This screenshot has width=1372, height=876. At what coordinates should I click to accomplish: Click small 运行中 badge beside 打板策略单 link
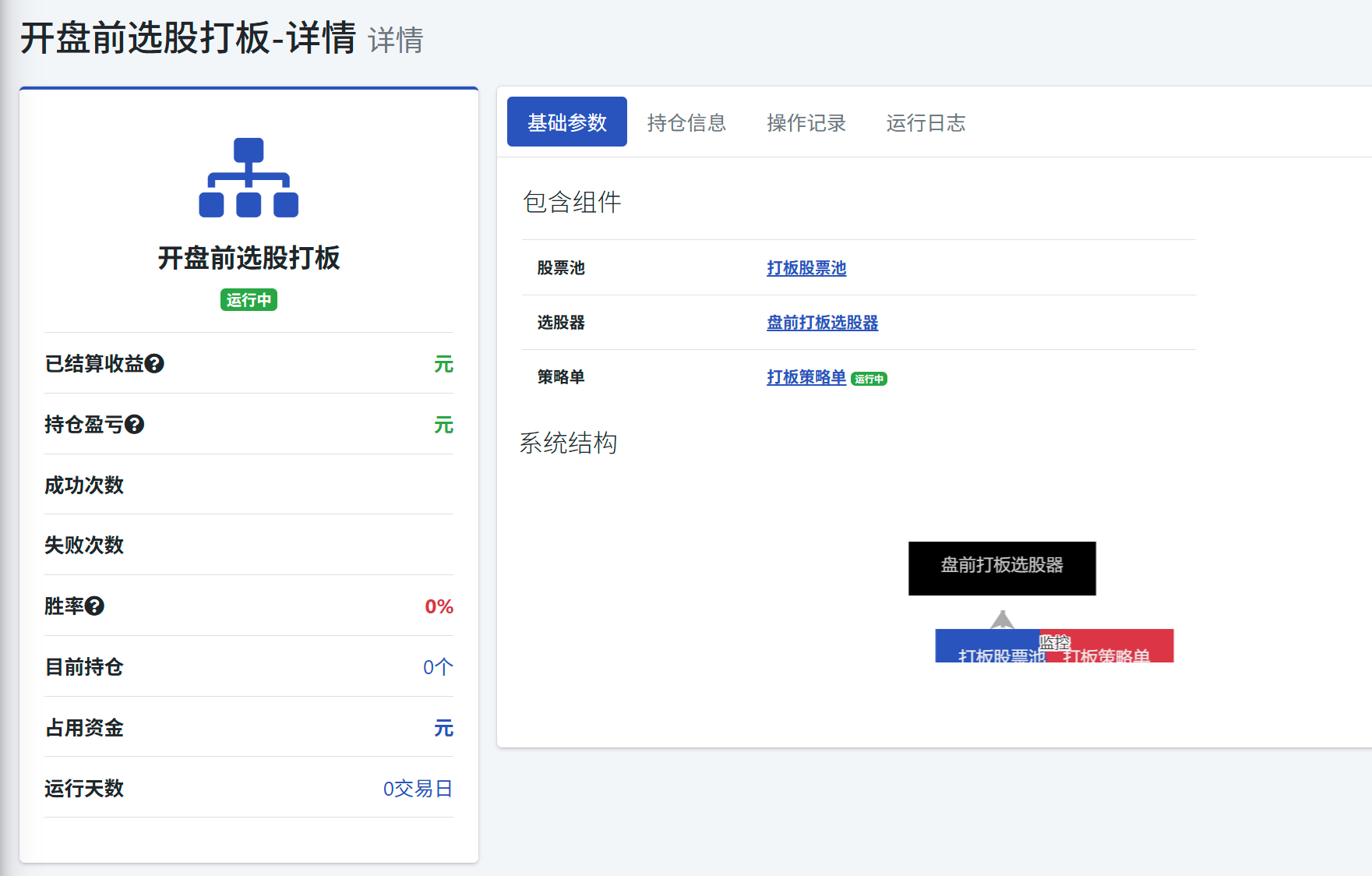[x=869, y=380]
